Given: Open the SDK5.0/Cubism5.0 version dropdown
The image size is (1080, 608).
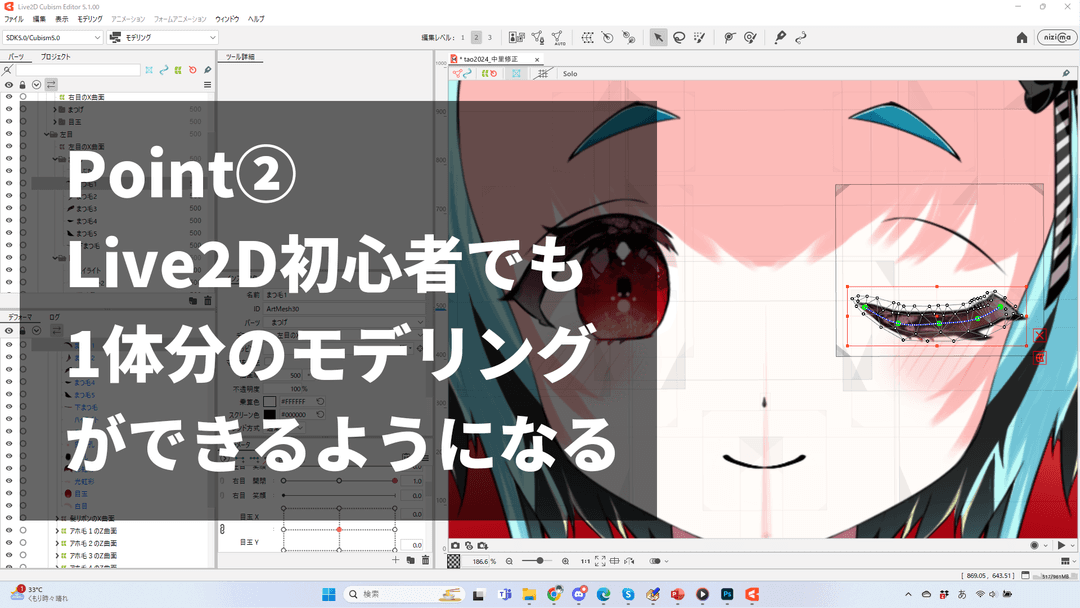Looking at the screenshot, I should coord(50,37).
